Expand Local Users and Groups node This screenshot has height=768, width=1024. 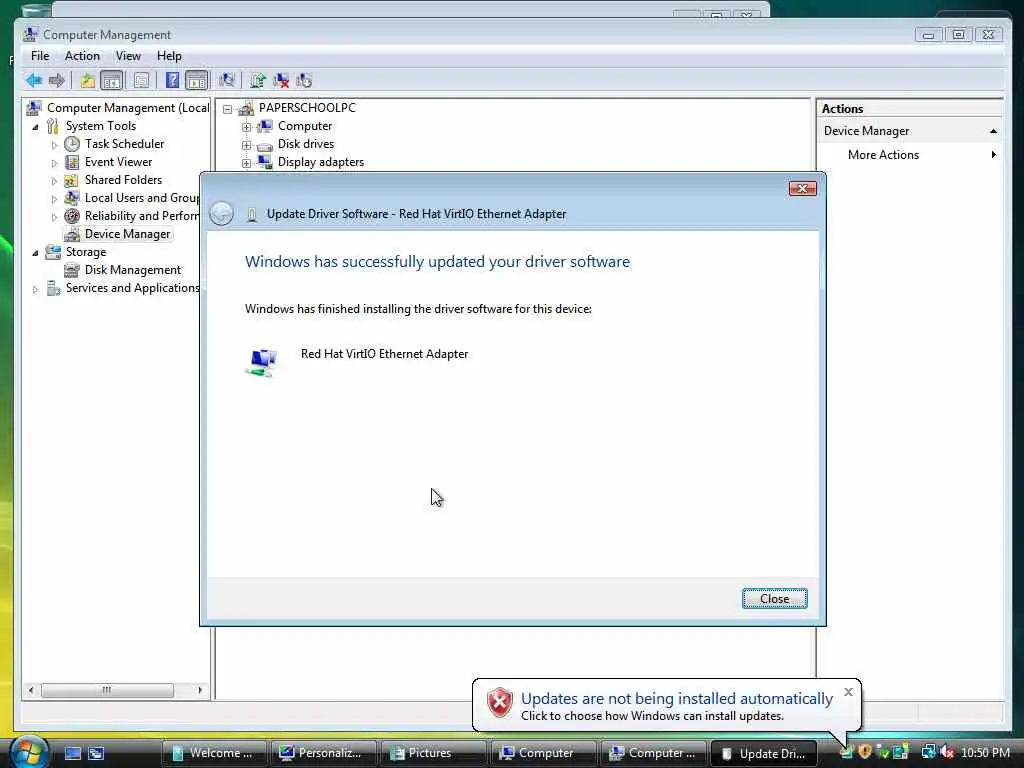tap(54, 199)
